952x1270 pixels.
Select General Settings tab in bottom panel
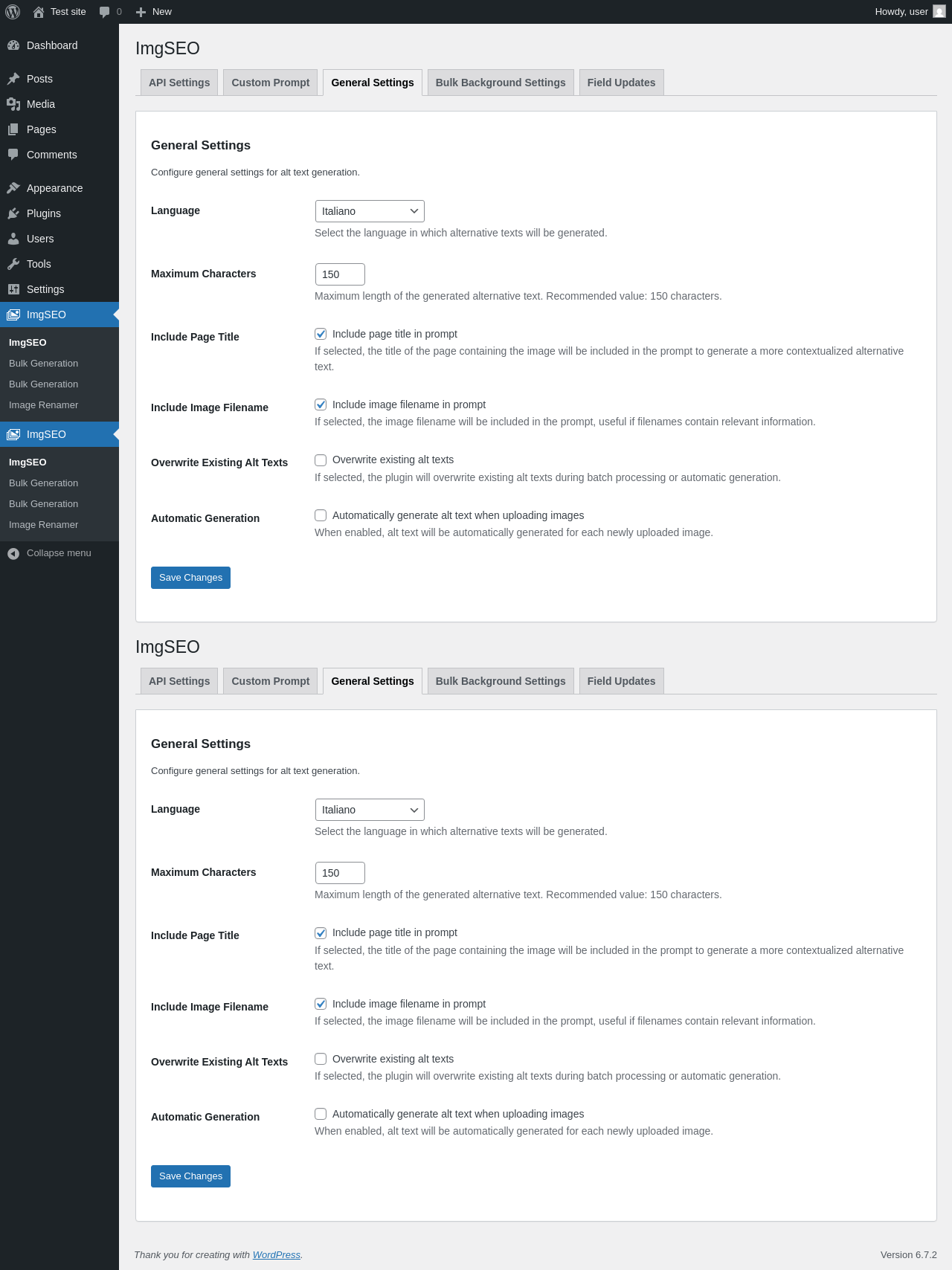373,681
